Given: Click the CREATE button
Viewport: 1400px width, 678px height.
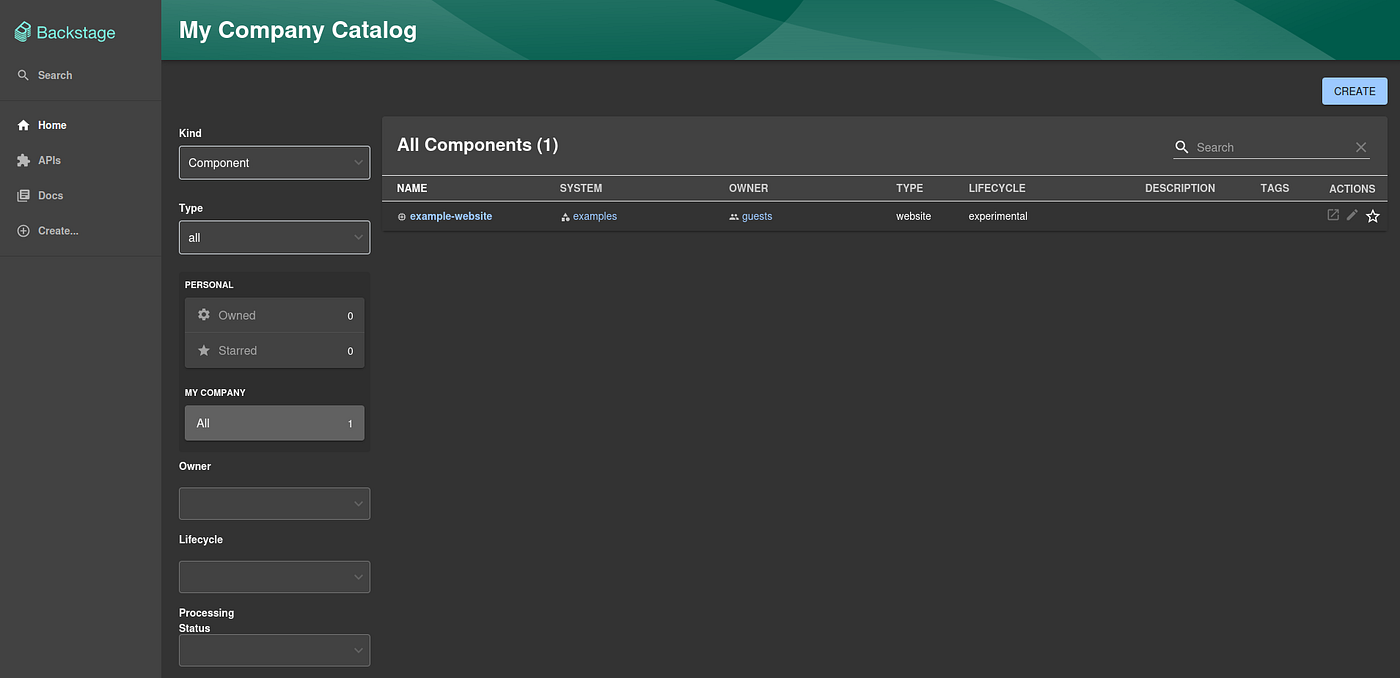Looking at the screenshot, I should 1354,91.
